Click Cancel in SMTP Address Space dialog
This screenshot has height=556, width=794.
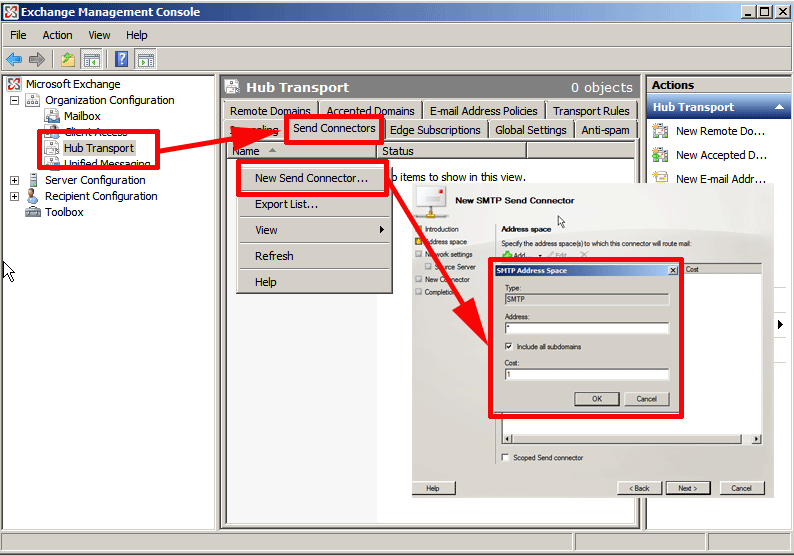[647, 399]
